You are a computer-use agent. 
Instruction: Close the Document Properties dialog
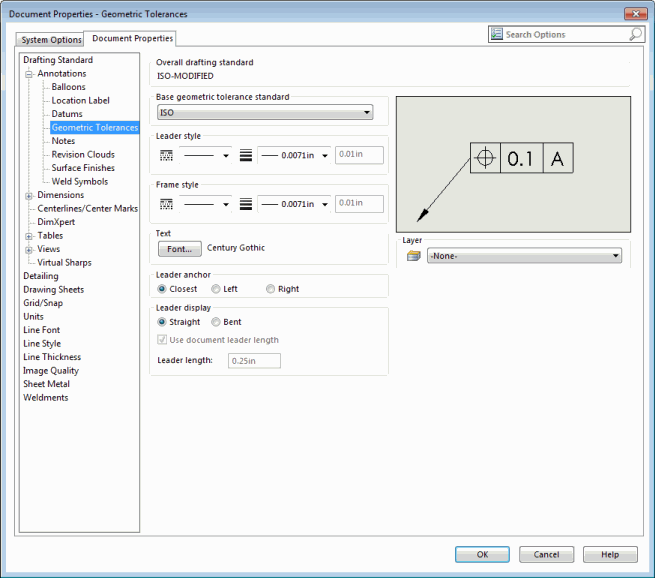click(x=635, y=14)
